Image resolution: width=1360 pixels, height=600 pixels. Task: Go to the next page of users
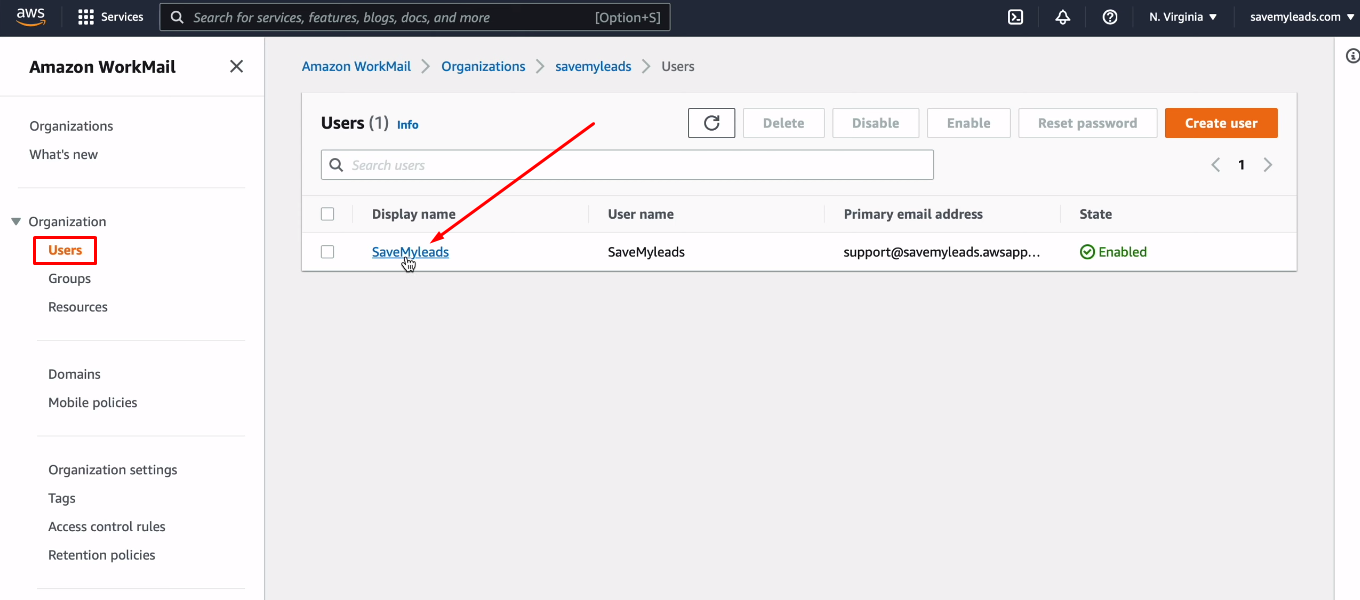pyautogui.click(x=1268, y=165)
